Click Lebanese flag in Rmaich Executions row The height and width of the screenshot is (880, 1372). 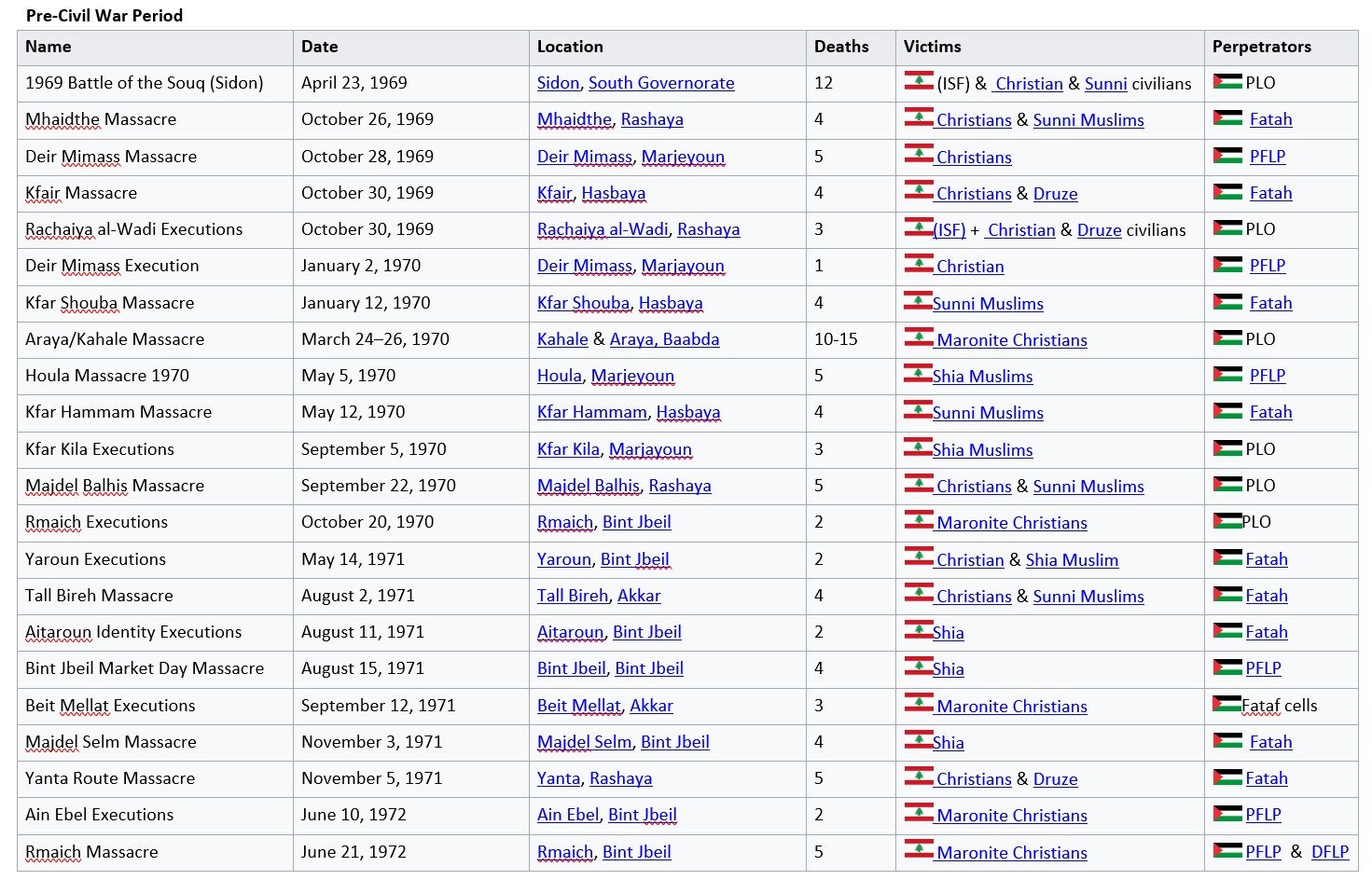coord(919,520)
